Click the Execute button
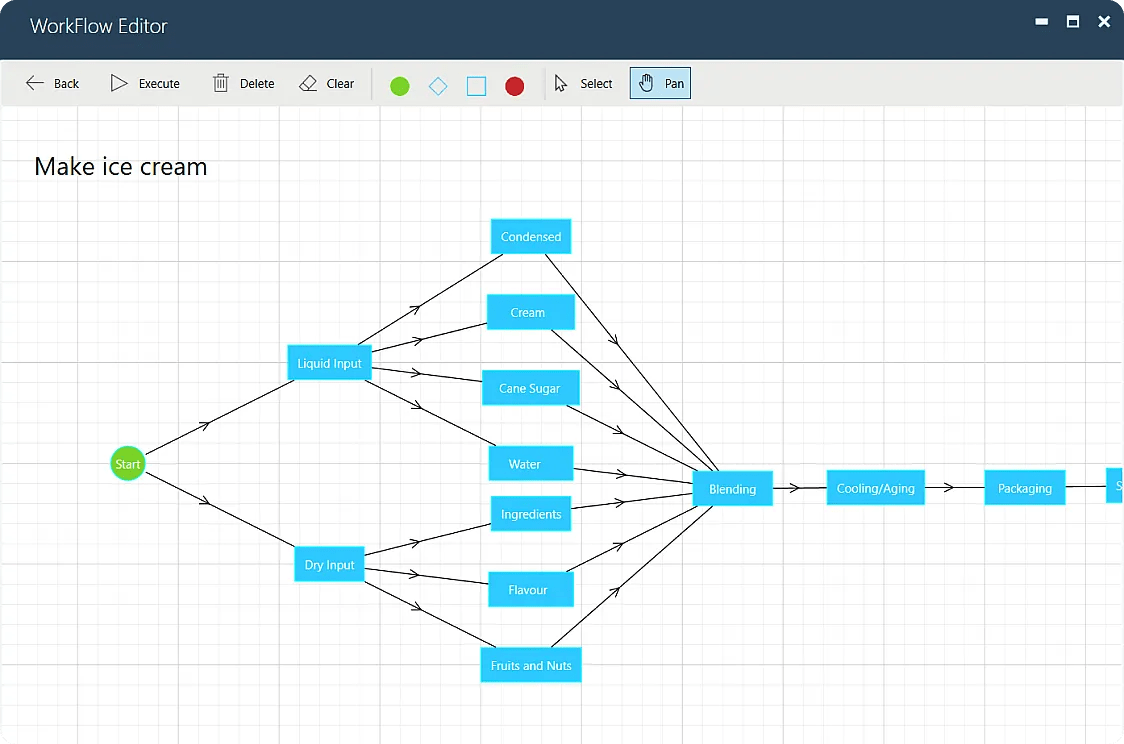The image size is (1124, 744). tap(144, 83)
